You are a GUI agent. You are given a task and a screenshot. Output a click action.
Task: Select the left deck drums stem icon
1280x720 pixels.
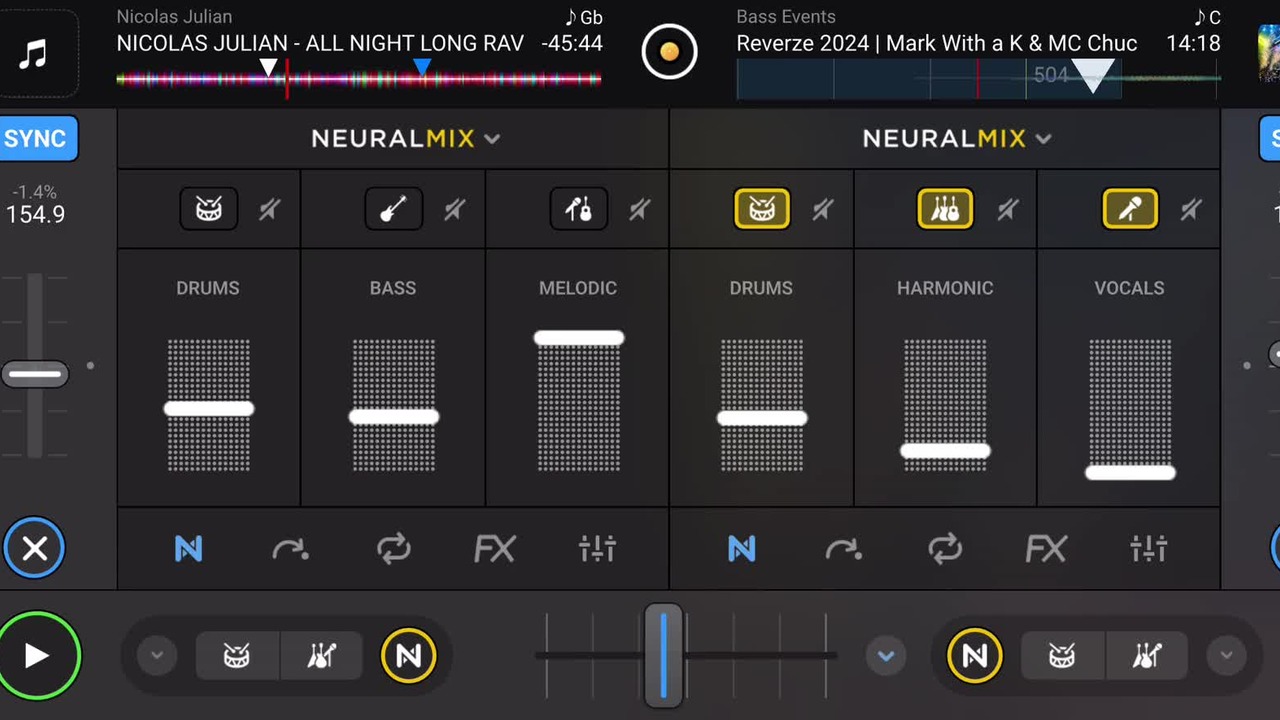click(208, 210)
